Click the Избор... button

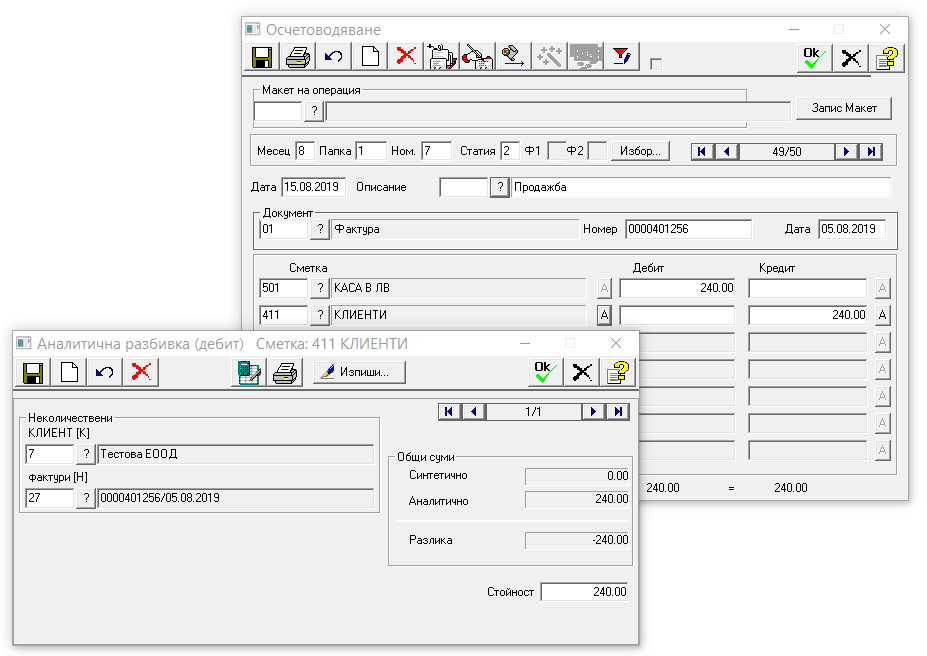[x=640, y=151]
